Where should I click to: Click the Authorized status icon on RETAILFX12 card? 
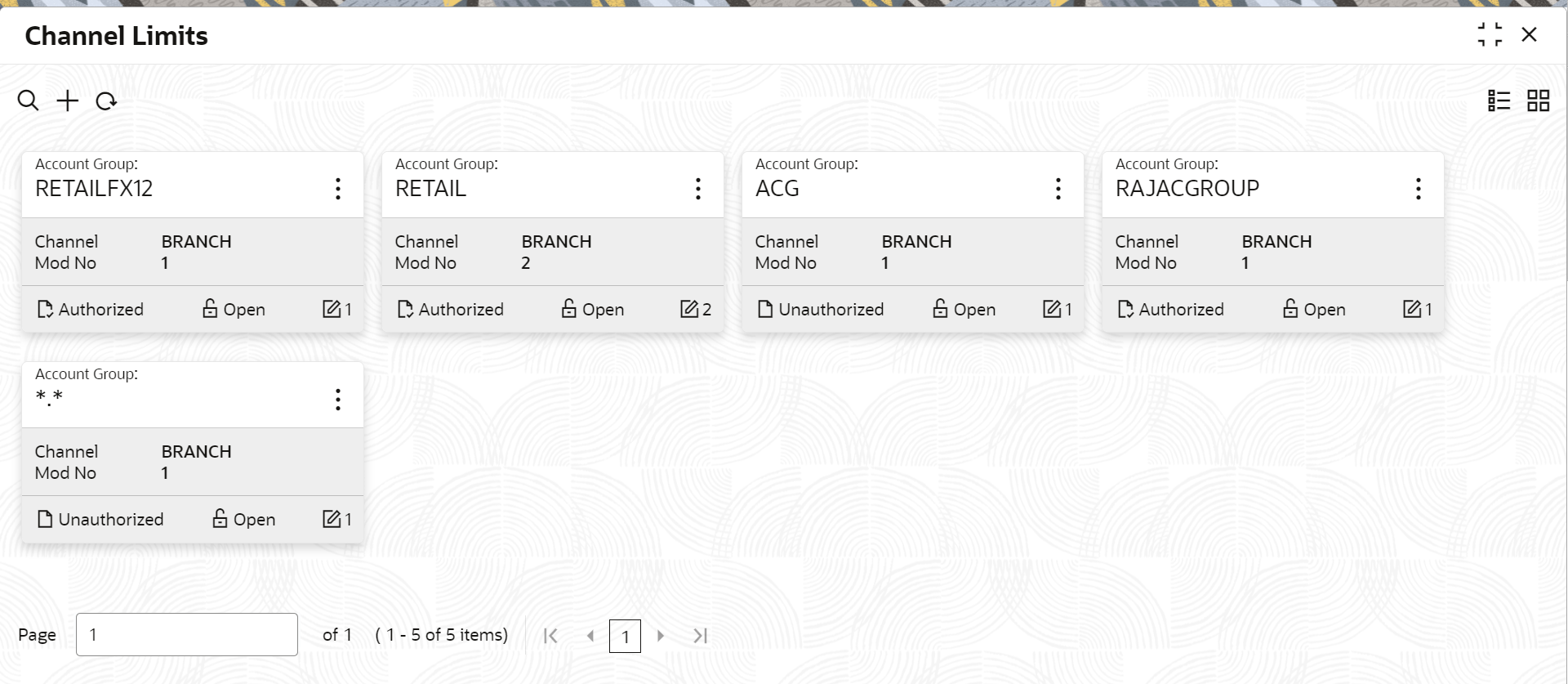[45, 309]
